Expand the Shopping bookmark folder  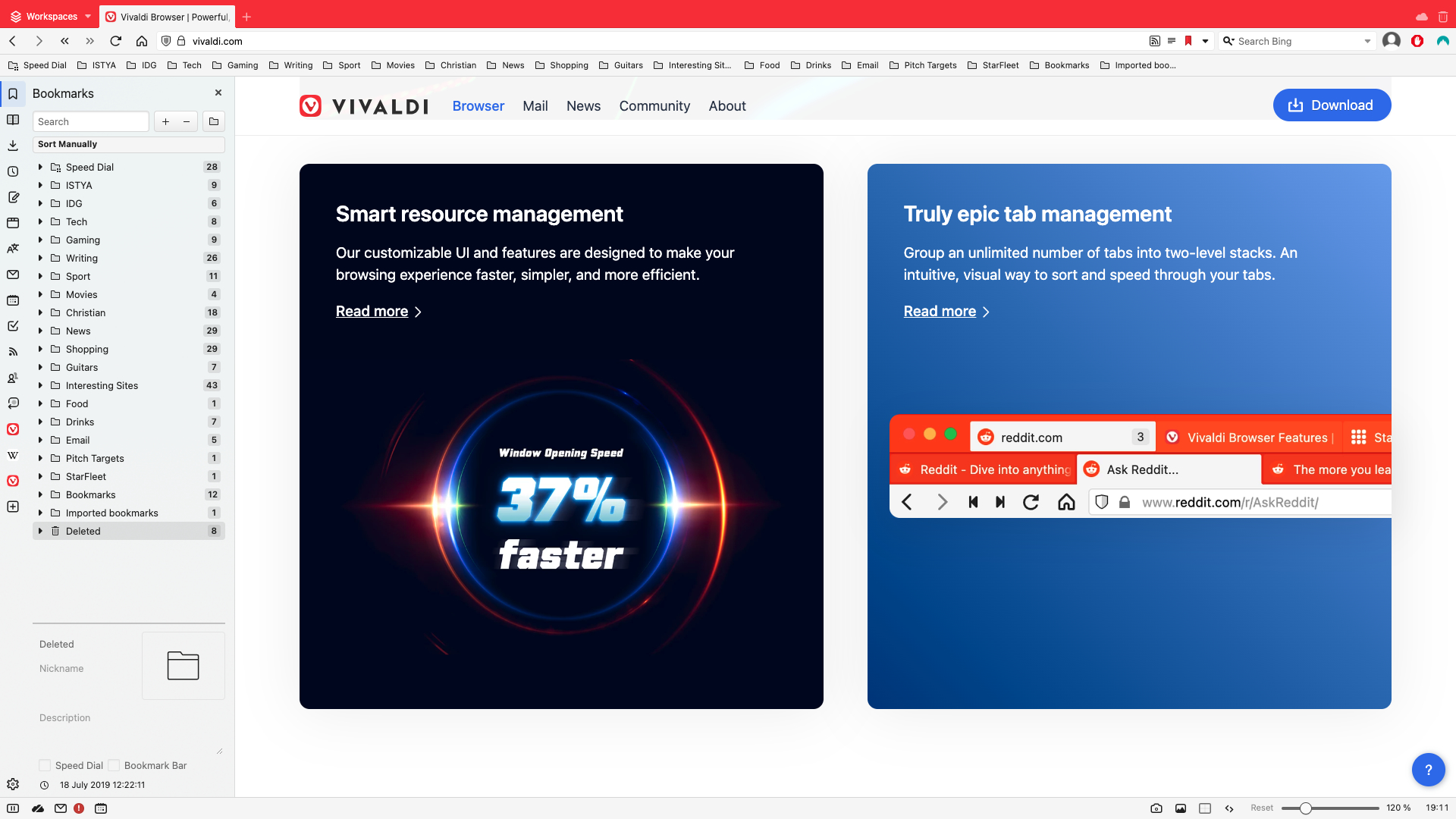[x=40, y=349]
